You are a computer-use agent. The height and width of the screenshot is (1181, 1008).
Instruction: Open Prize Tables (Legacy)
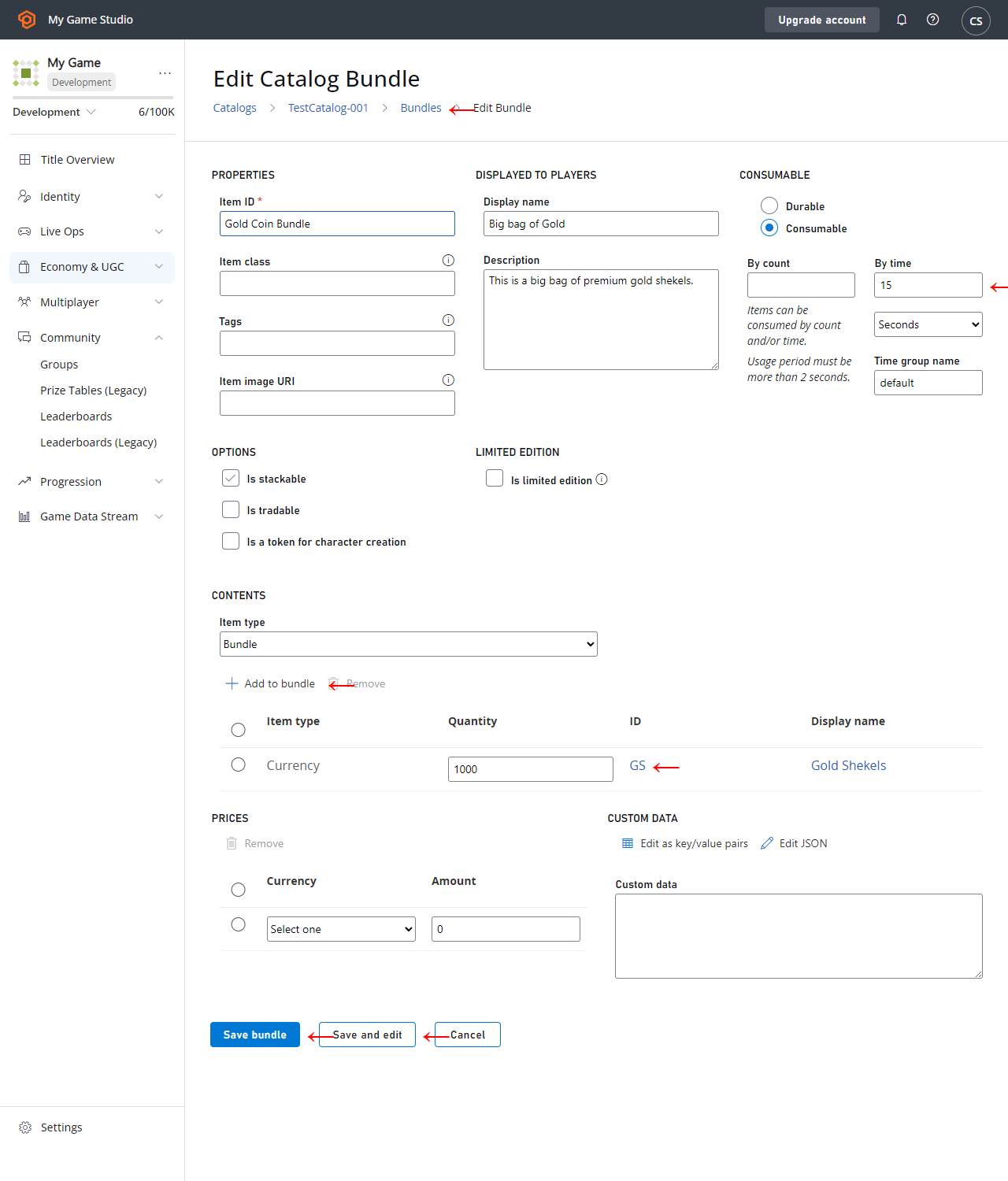pyautogui.click(x=94, y=391)
